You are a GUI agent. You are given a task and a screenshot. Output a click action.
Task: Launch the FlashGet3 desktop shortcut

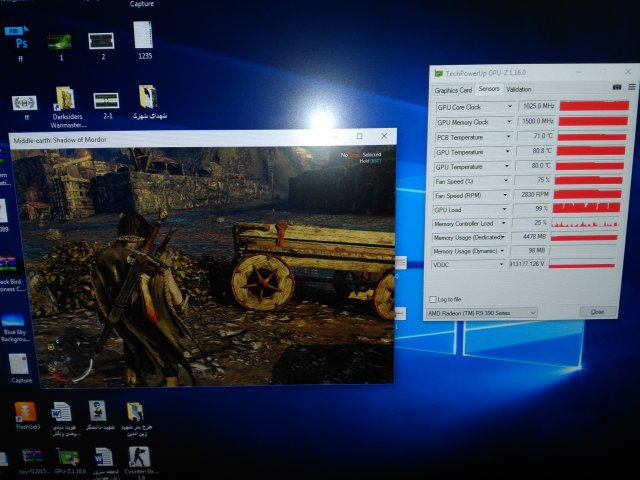pos(25,412)
